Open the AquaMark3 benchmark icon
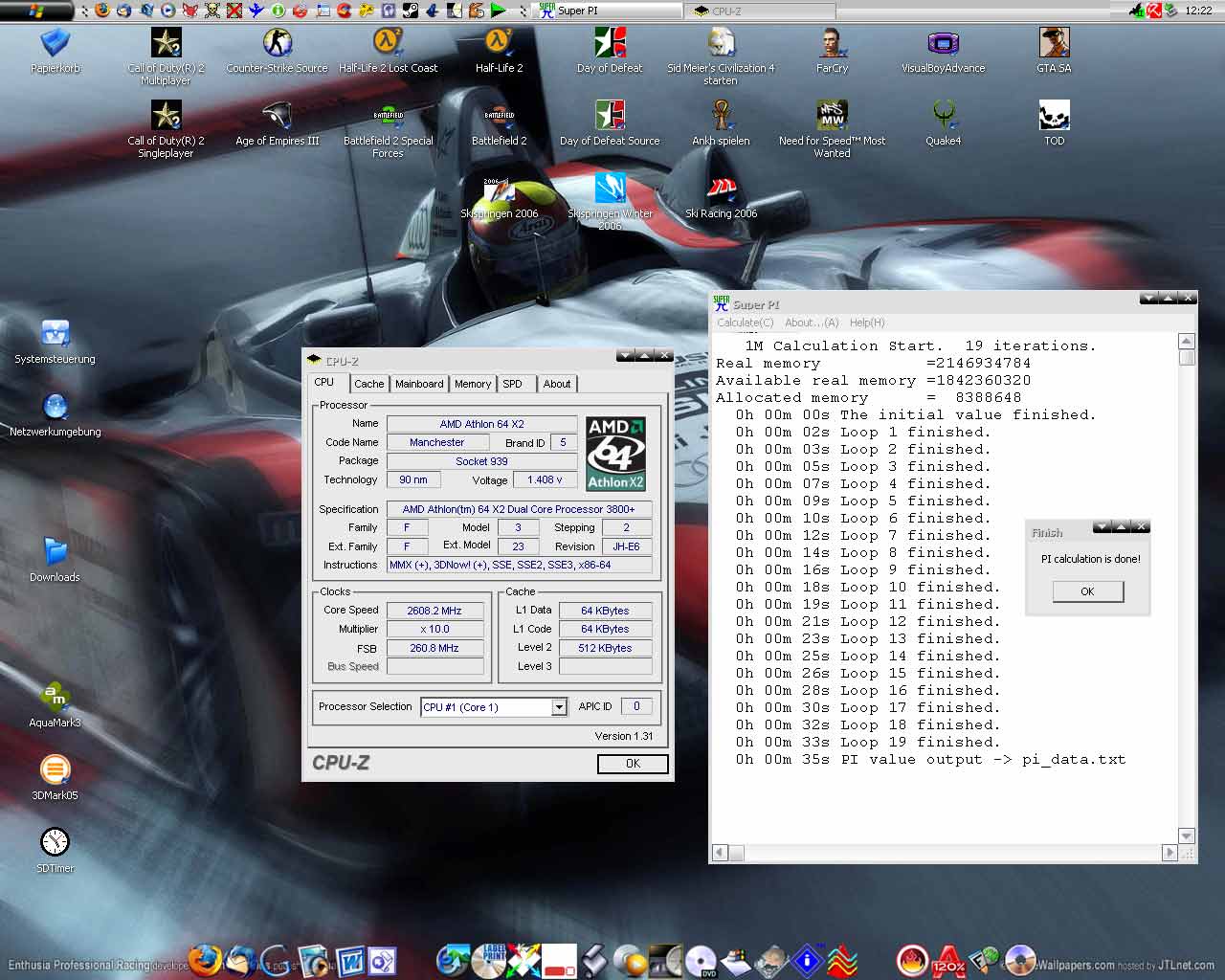 point(55,697)
